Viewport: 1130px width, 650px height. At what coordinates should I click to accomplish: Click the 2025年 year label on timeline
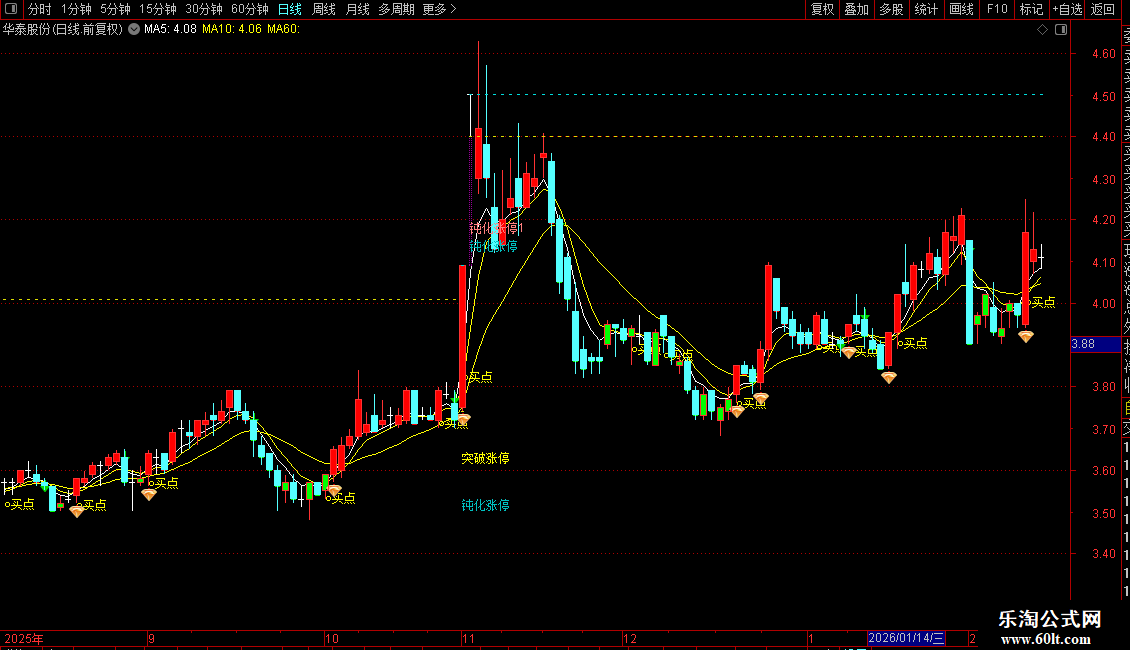click(24, 638)
